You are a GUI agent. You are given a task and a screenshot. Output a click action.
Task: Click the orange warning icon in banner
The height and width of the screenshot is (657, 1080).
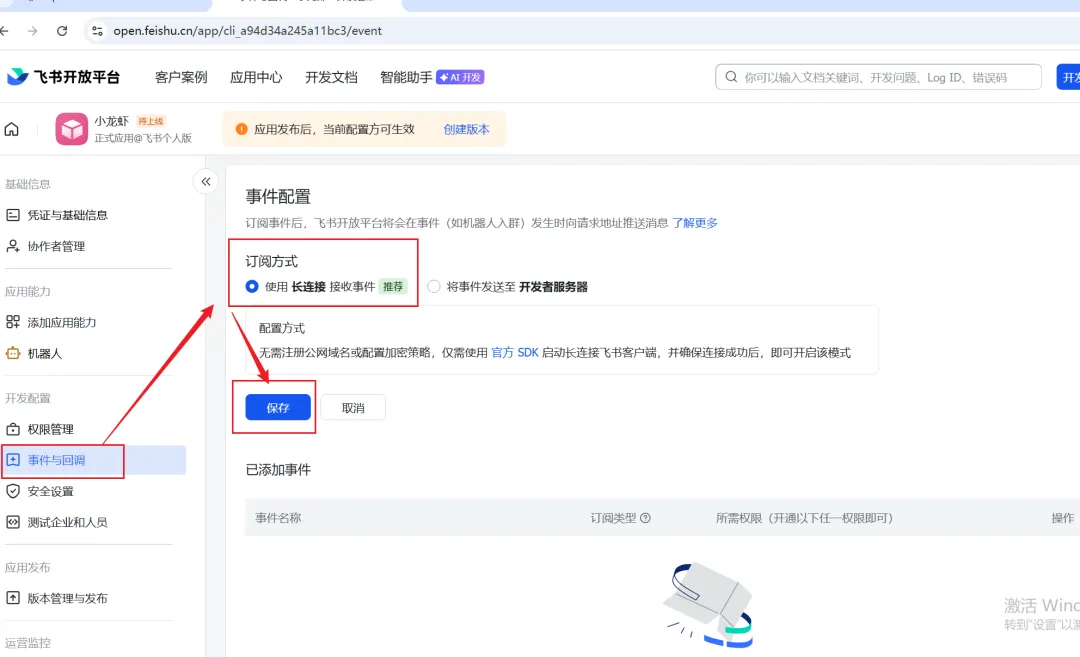coord(241,129)
